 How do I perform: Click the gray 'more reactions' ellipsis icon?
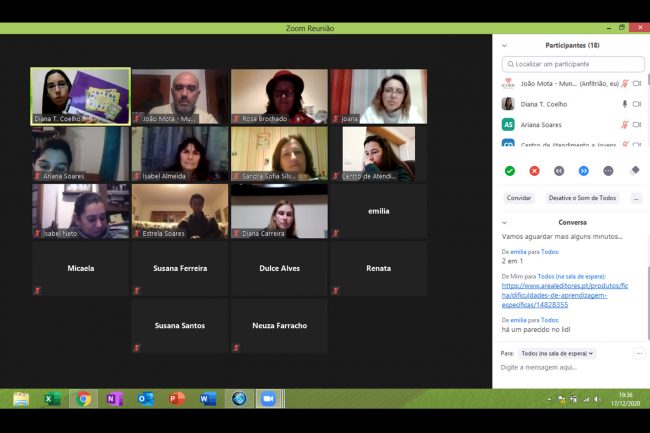tap(608, 171)
